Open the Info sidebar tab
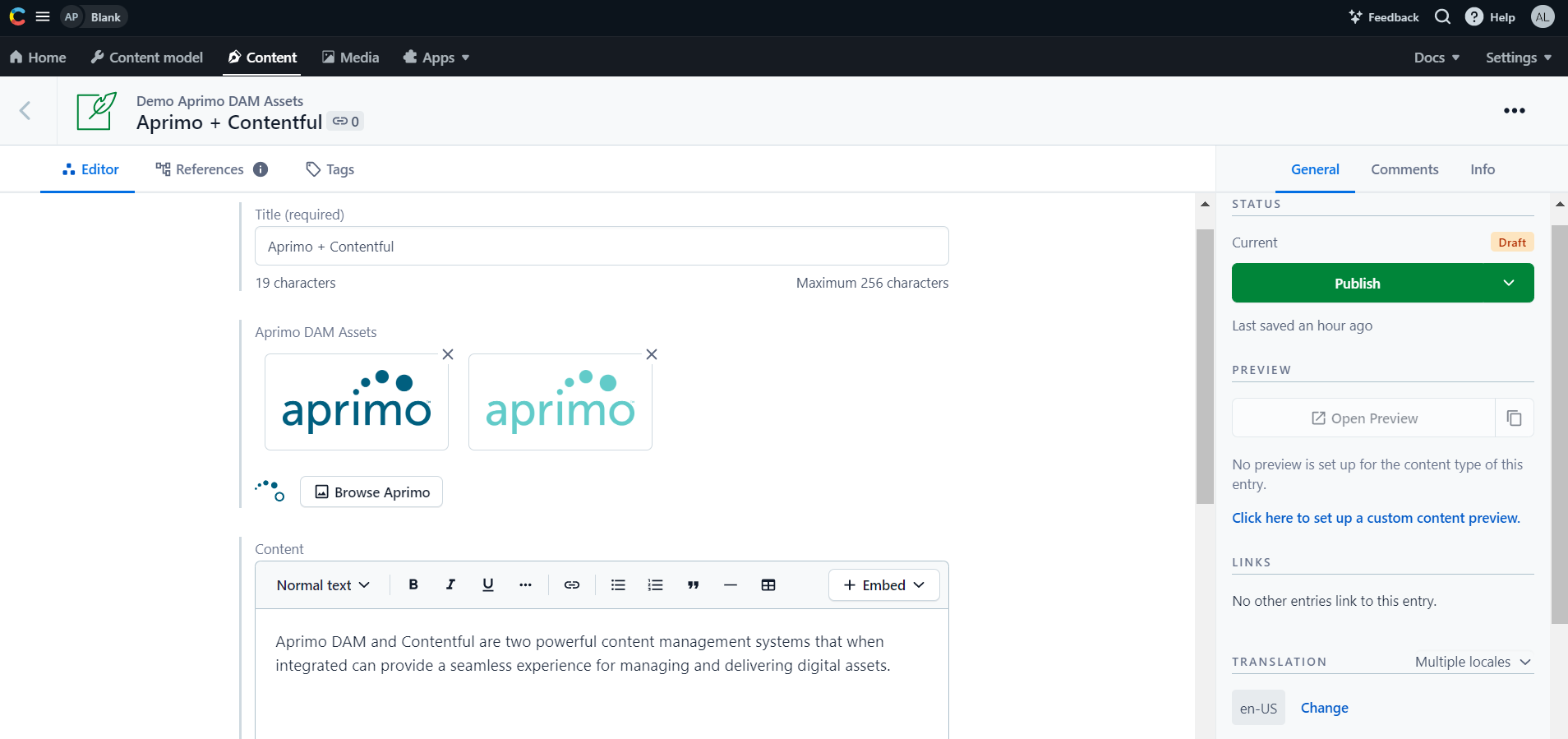Image resolution: width=1568 pixels, height=739 pixels. click(1483, 169)
